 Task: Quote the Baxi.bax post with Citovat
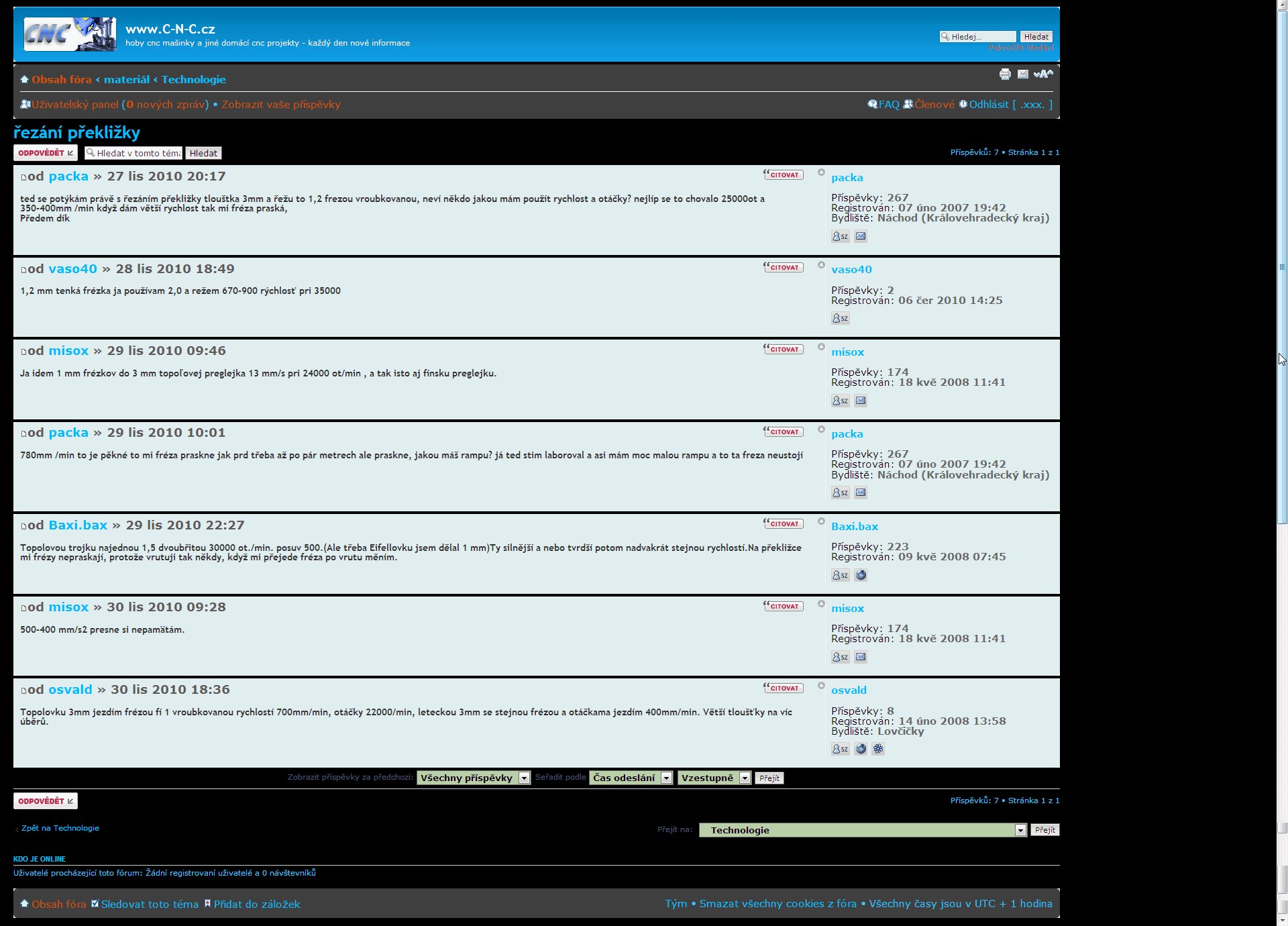783,524
